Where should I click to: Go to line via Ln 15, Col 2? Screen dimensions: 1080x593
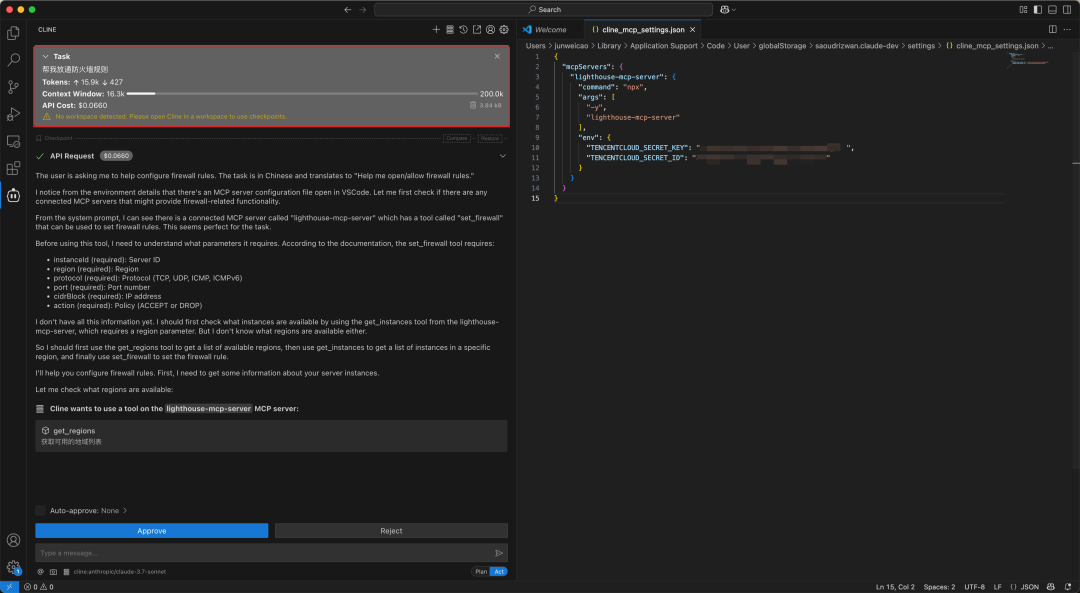[895, 587]
